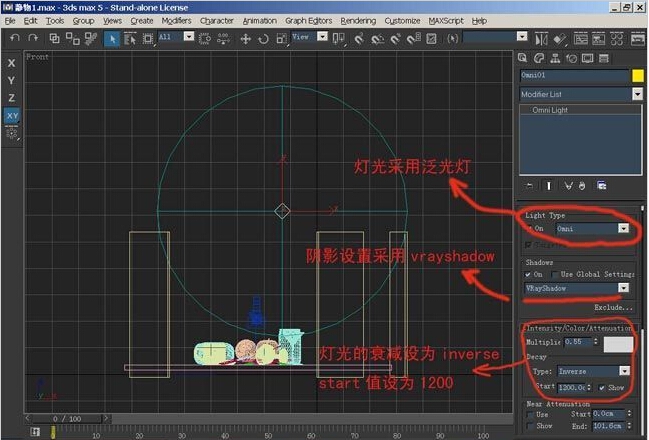Switch to the Create command panel tab

[522, 58]
